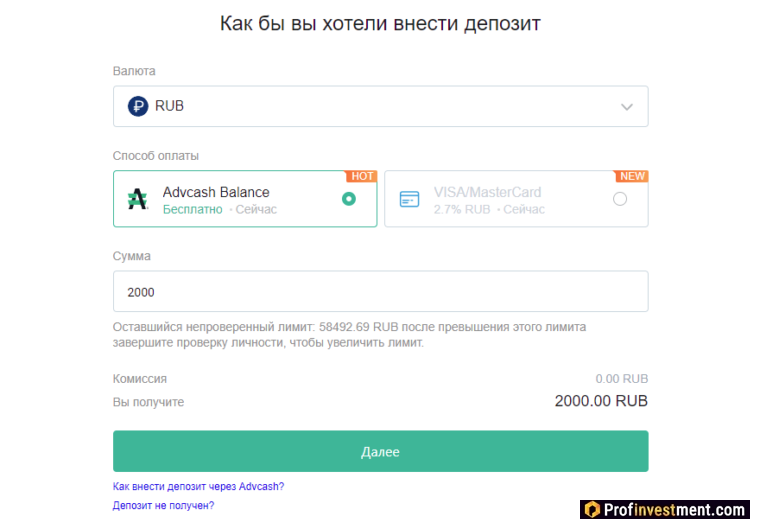Click the '2000.00 RUB' received amount

[x=601, y=401]
